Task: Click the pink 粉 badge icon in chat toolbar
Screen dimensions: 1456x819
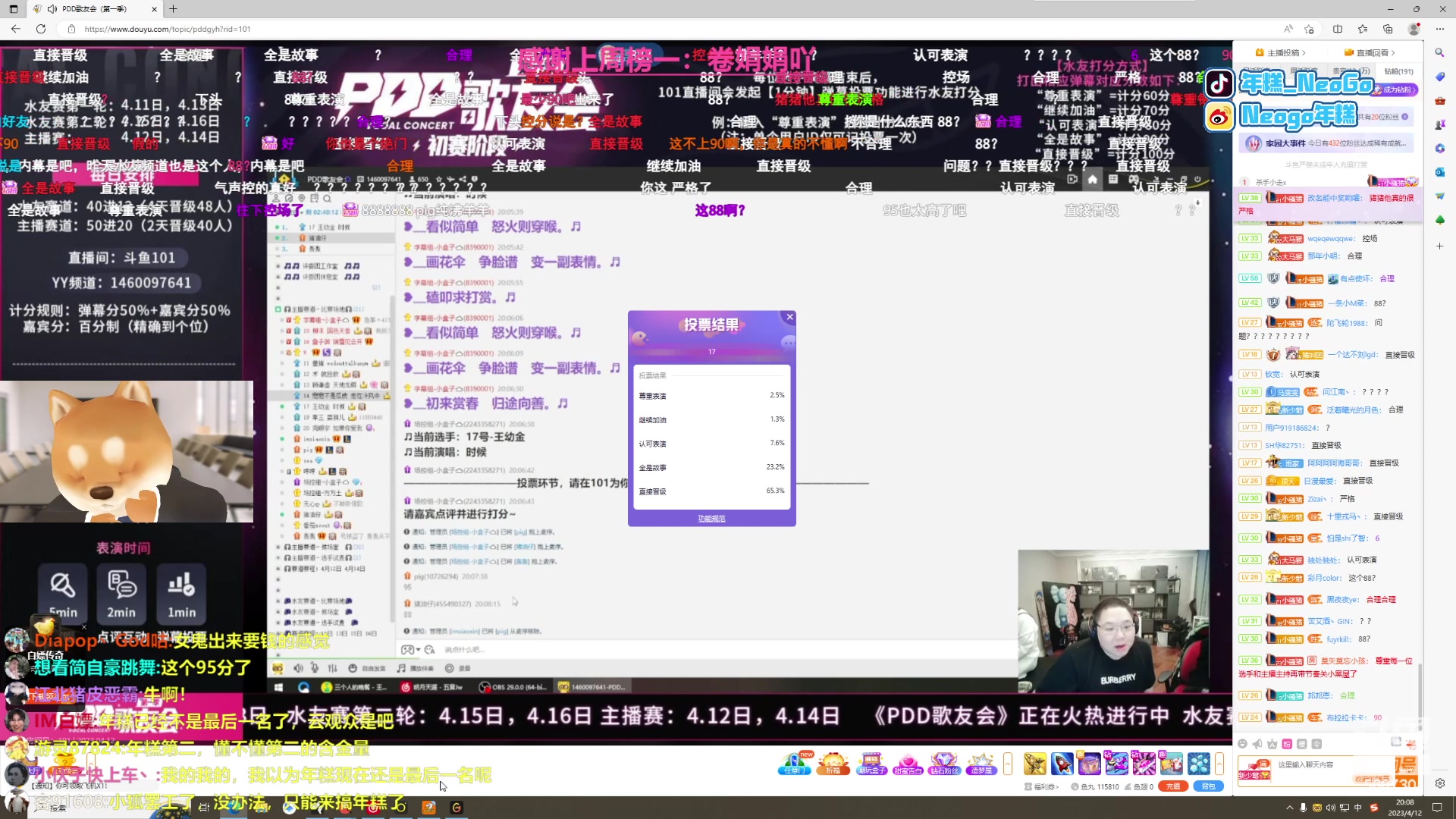Action: (x=1287, y=744)
